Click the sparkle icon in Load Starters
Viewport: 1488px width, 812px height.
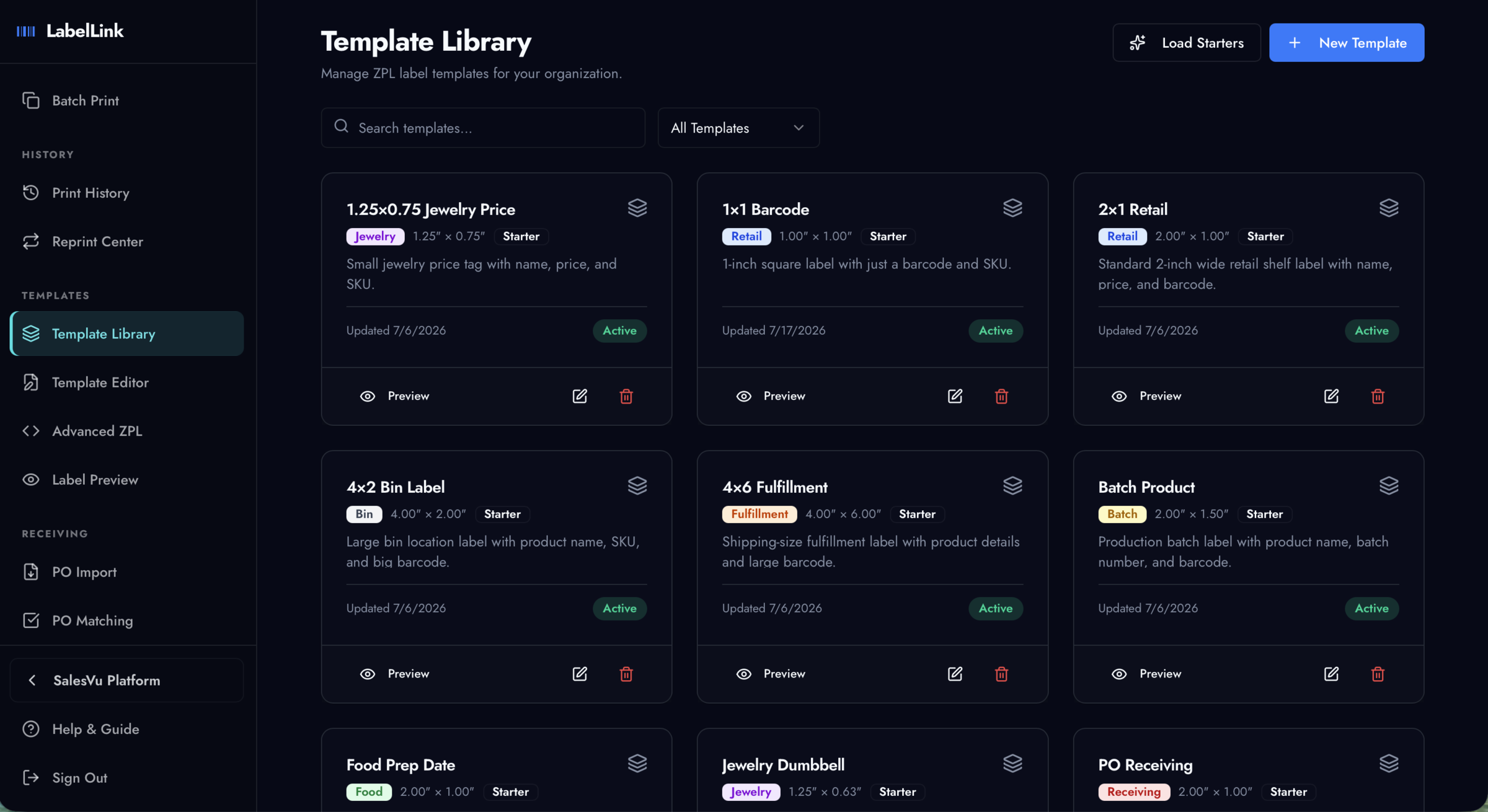click(1137, 43)
